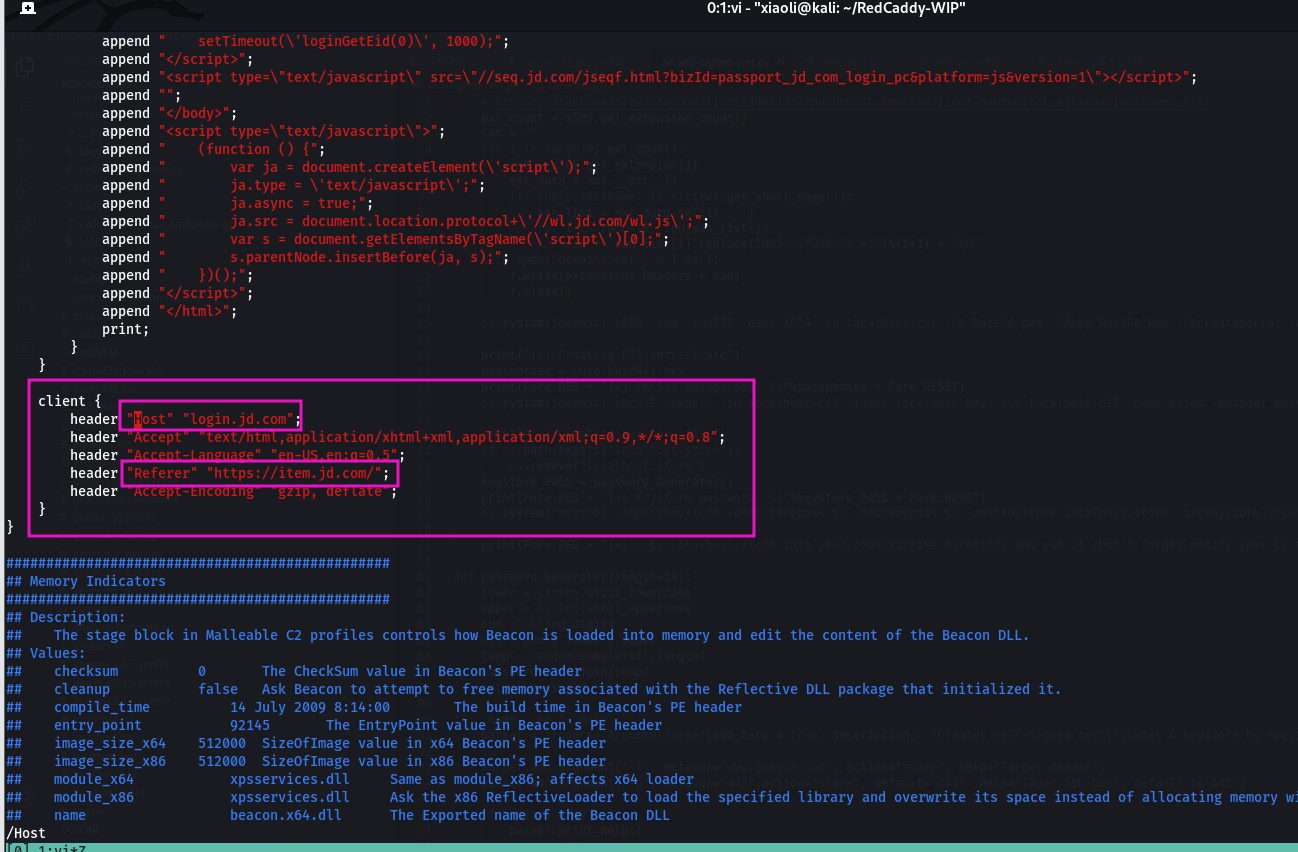The height and width of the screenshot is (852, 1298).
Task: Click the terminal icon in the title bar
Action: [28, 8]
